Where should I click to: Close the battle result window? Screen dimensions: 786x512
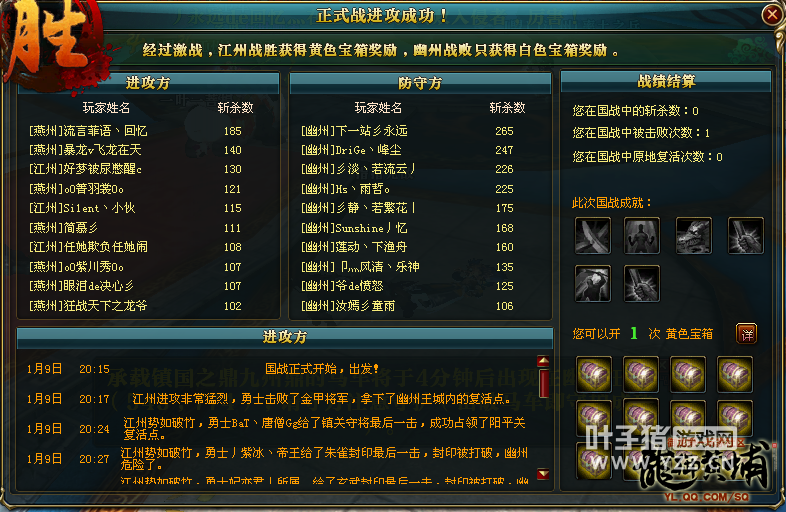click(771, 14)
